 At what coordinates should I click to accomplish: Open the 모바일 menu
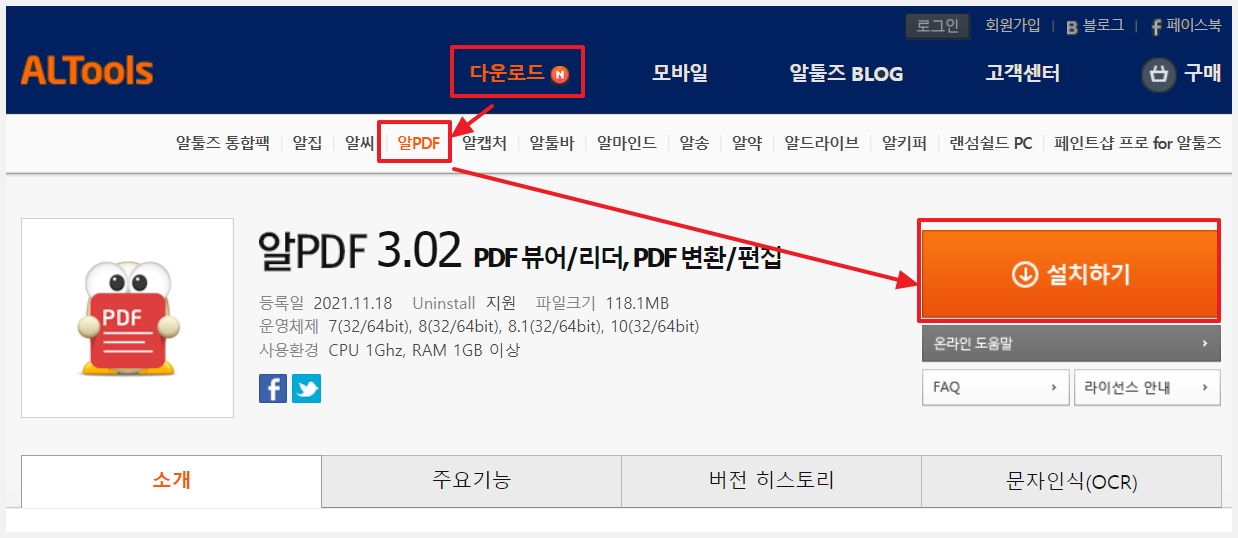[680, 73]
